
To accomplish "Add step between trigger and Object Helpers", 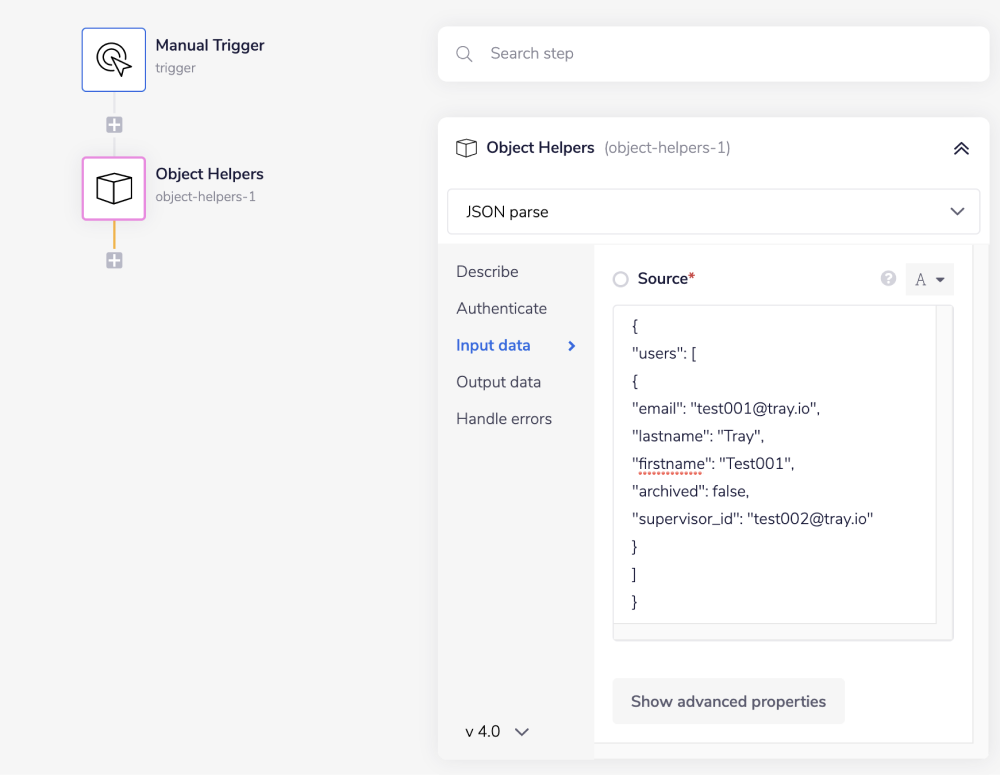I will pyautogui.click(x=114, y=125).
